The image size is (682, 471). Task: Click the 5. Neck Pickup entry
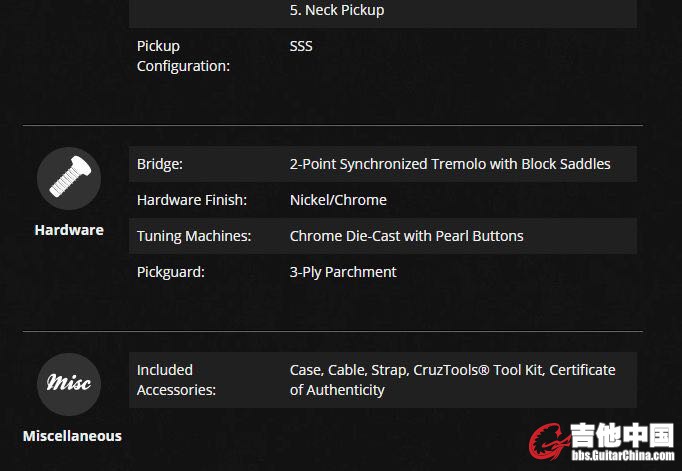tap(337, 10)
